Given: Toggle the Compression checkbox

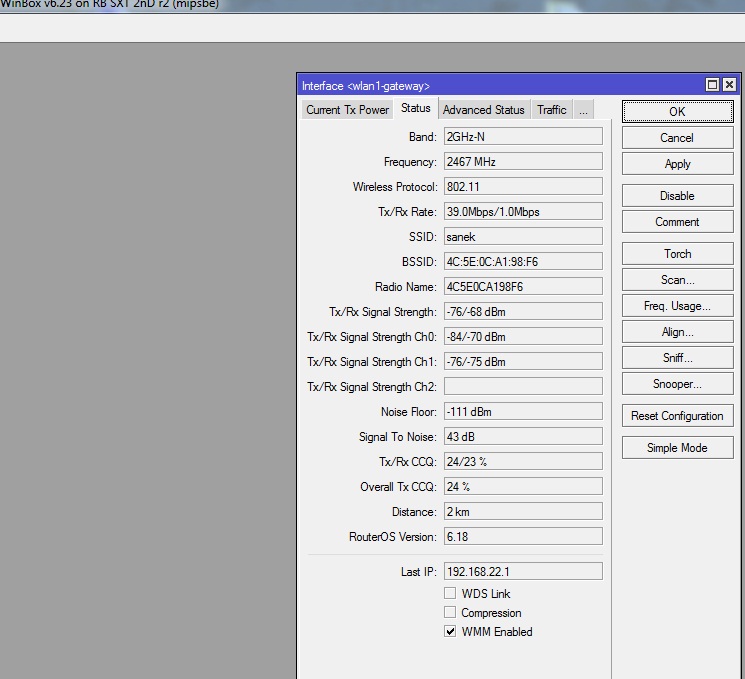Looking at the screenshot, I should (x=450, y=612).
